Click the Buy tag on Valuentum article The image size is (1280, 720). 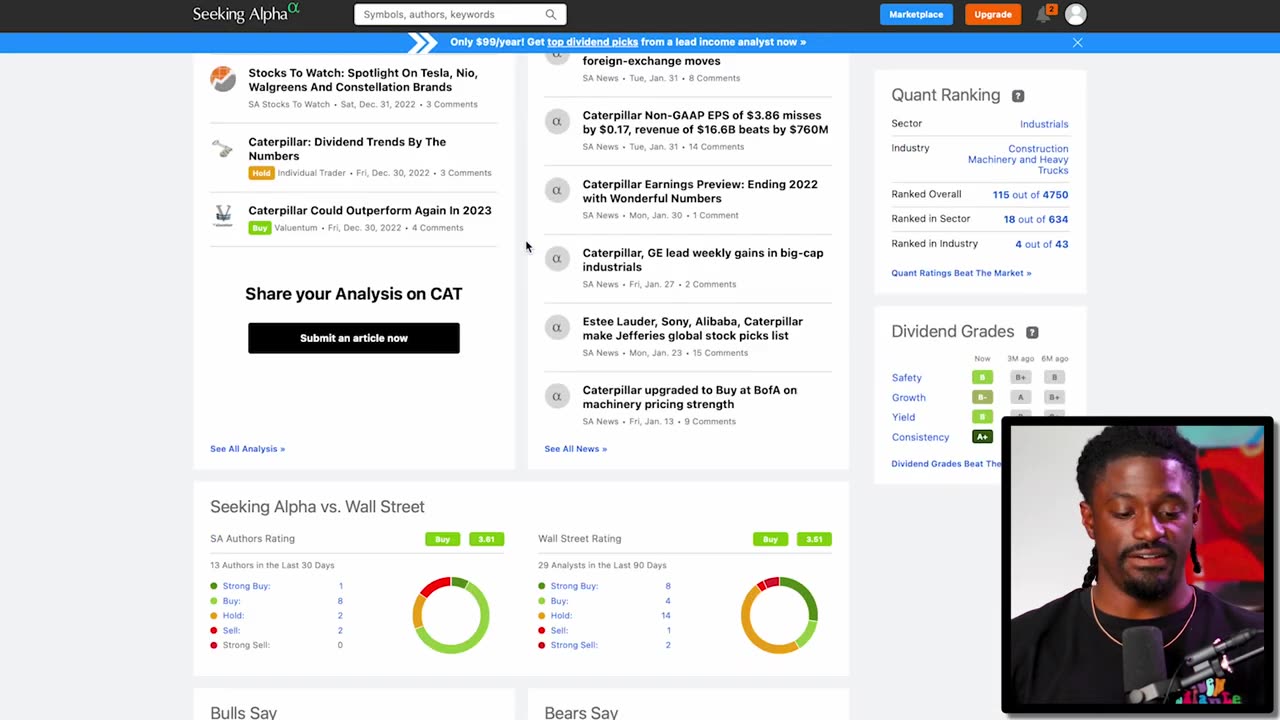[x=260, y=228]
